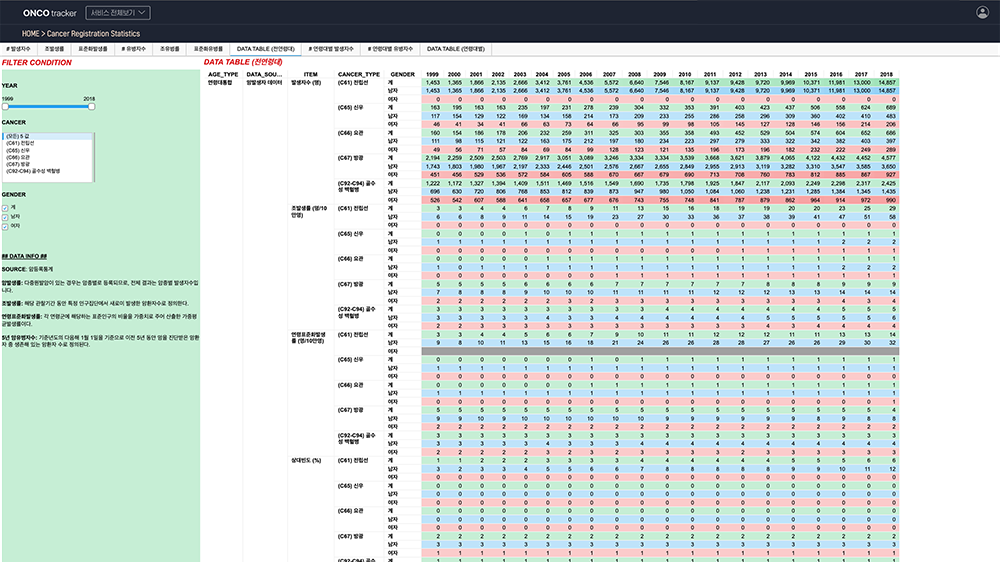Image resolution: width=1000 pixels, height=562 pixels.
Task: Choose (모두) 5 값 in cancer list
Action: 20,136
